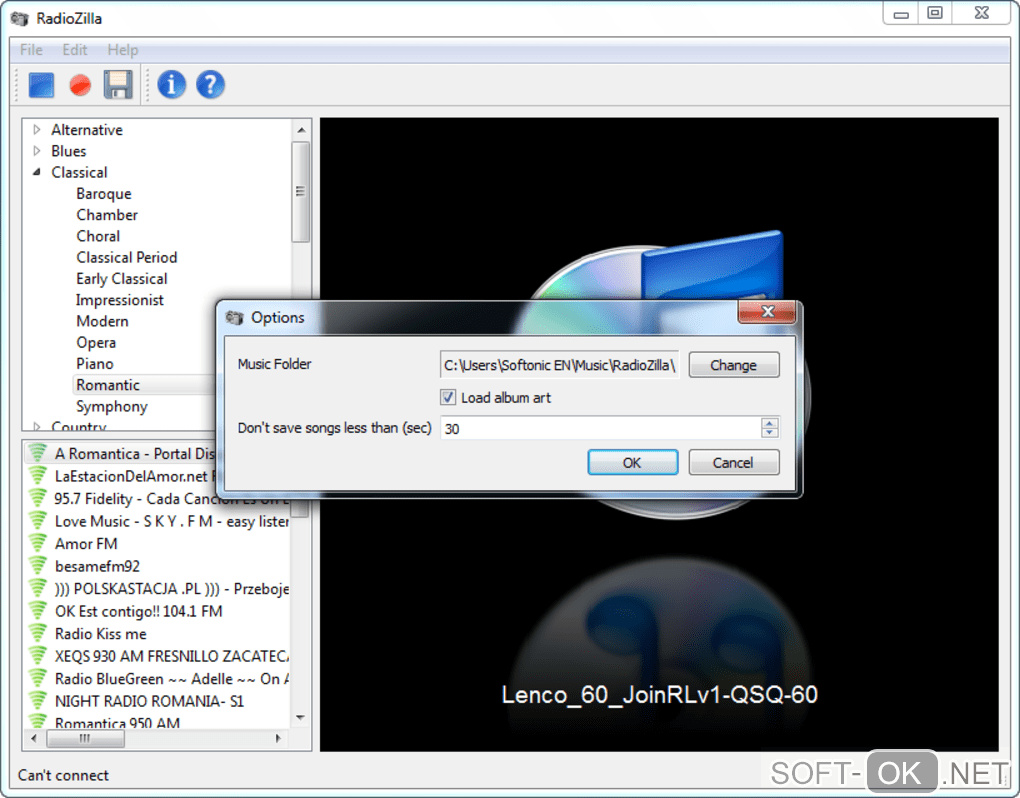The image size is (1020, 798).
Task: Click the station list scroll down arrow
Action: 301,718
